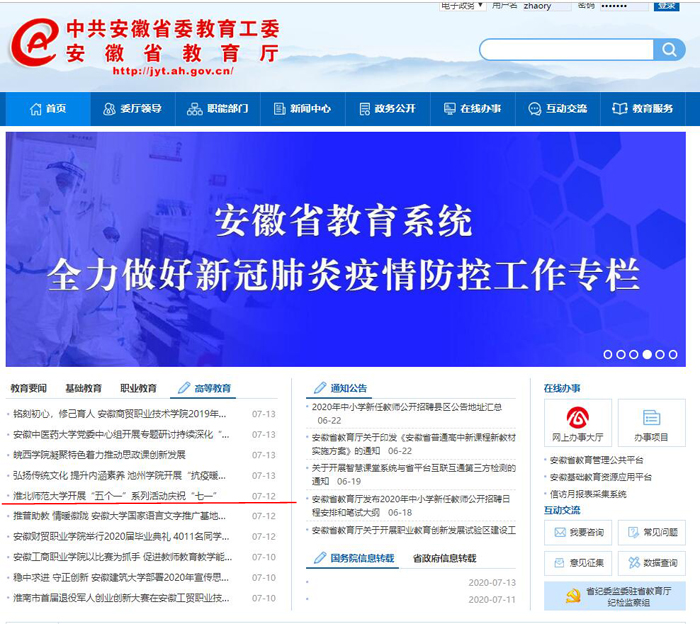Viewport: 700px width, 624px height.
Task: Open 新闻中心 navigation menu
Action: coord(301,109)
